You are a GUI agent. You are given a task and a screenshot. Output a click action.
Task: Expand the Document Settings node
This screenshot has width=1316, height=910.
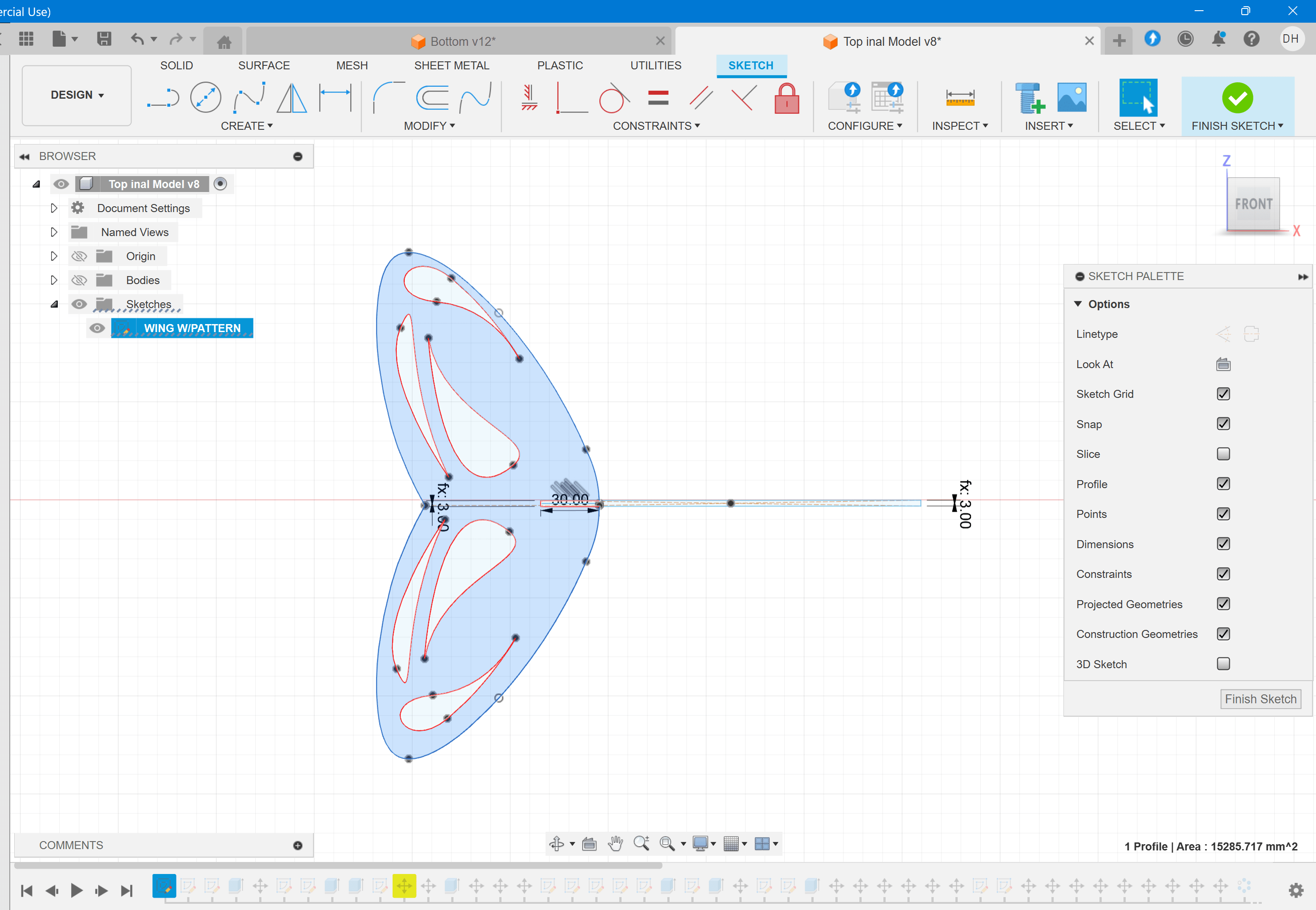(54, 208)
